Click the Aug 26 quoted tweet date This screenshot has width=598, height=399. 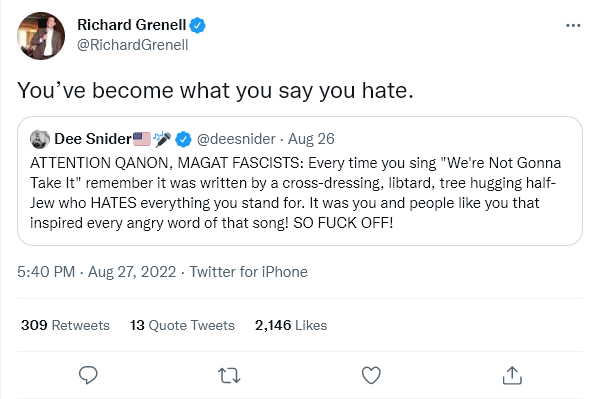(x=311, y=139)
